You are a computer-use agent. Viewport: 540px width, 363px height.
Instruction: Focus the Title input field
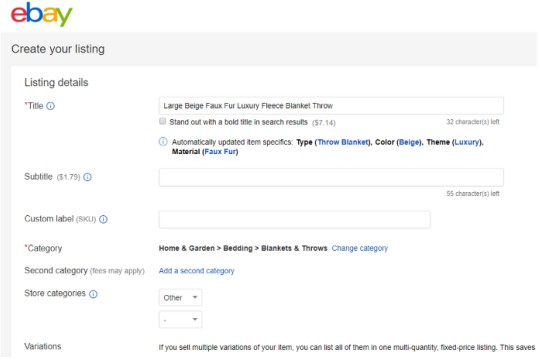tap(331, 106)
